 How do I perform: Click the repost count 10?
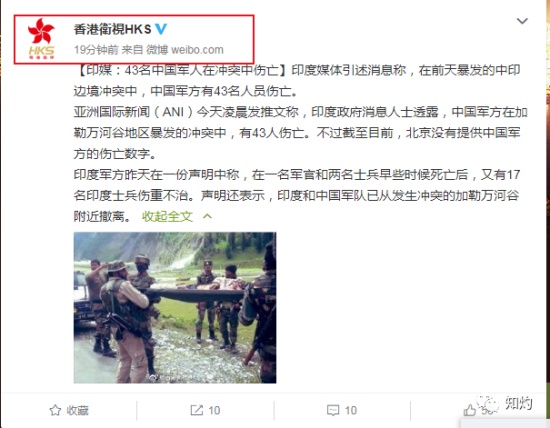point(214,410)
